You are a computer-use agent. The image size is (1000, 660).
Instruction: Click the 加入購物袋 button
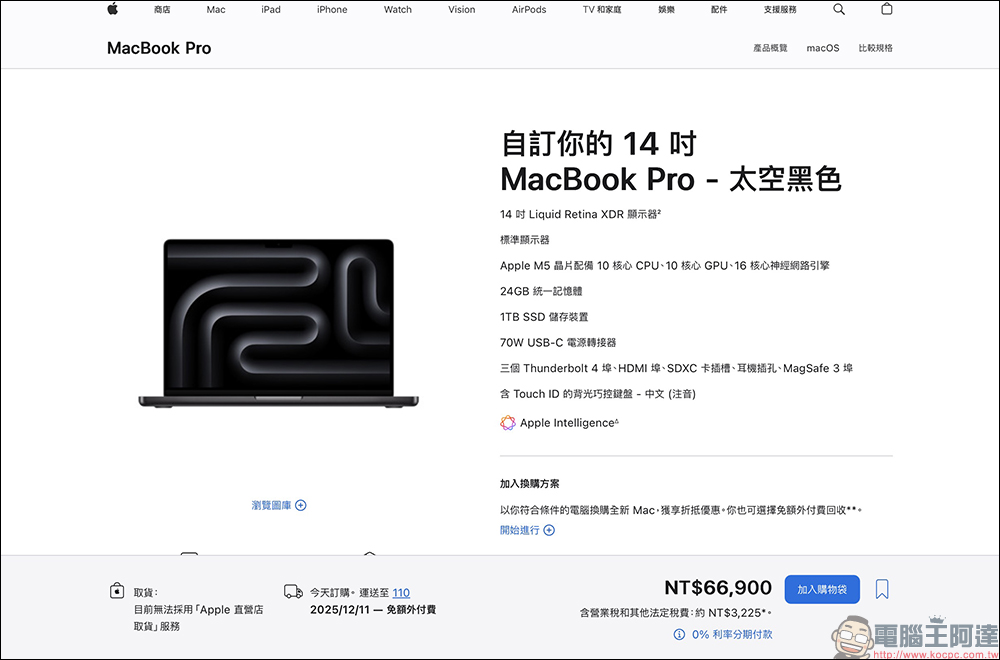click(822, 589)
